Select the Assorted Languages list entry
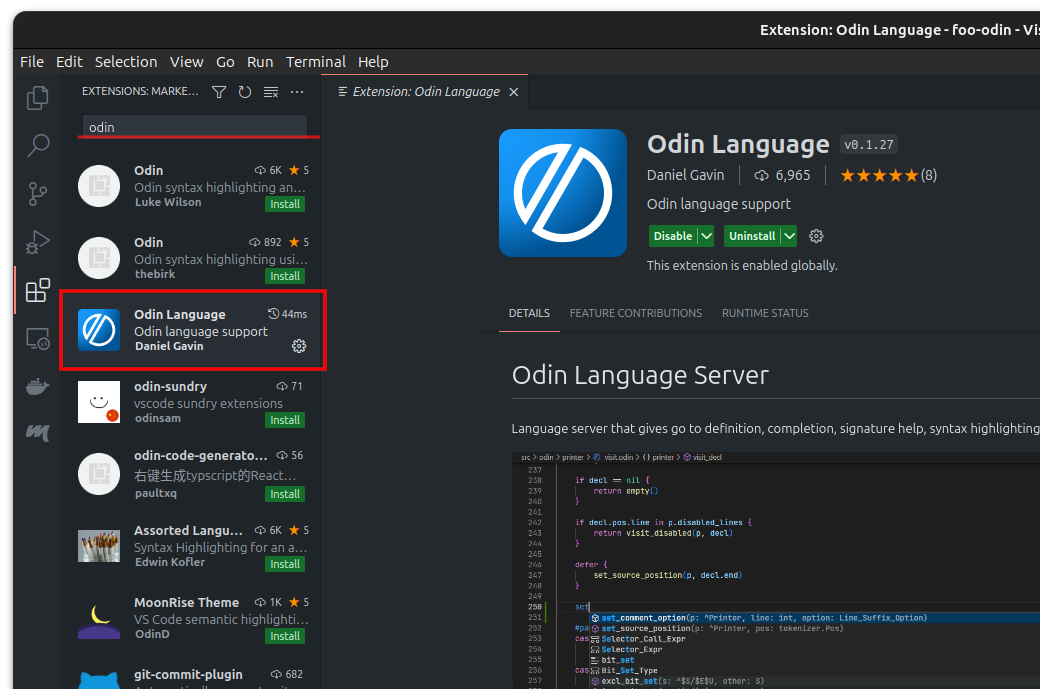Image resolution: width=1040 pixels, height=689 pixels. pyautogui.click(x=191, y=546)
